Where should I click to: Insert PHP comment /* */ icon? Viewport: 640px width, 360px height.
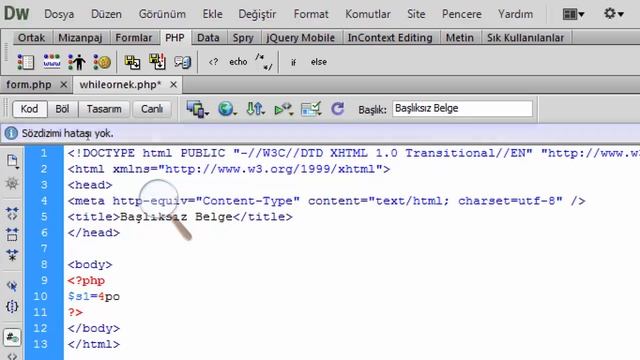(x=264, y=62)
